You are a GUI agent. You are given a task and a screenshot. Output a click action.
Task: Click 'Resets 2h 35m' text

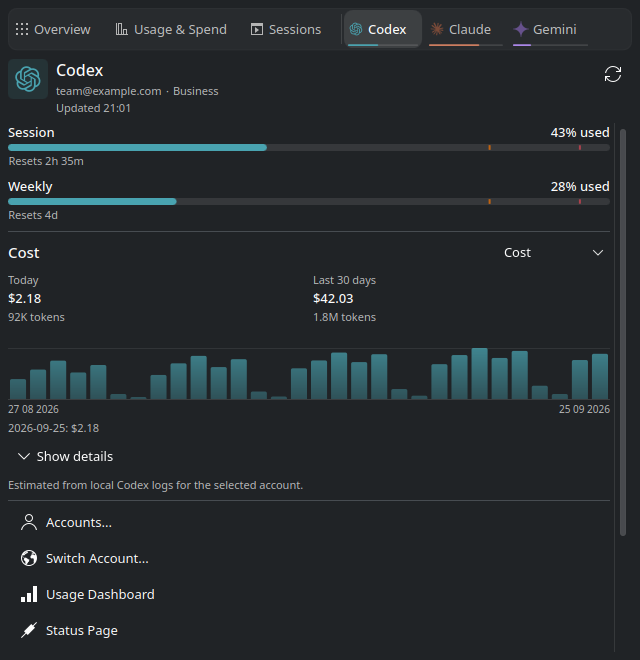pyautogui.click(x=46, y=161)
